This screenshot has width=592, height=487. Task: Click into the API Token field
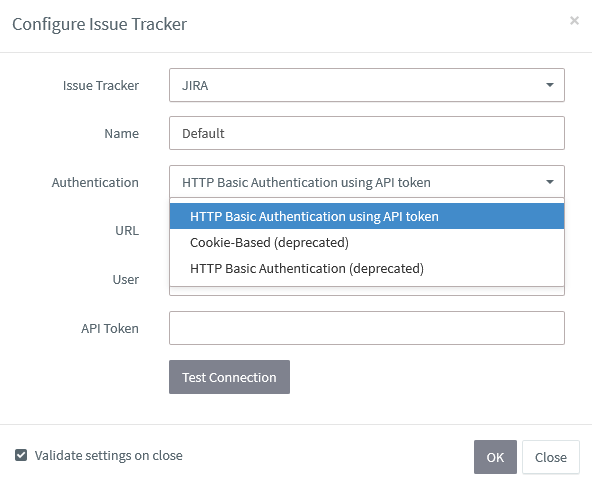[x=367, y=328]
